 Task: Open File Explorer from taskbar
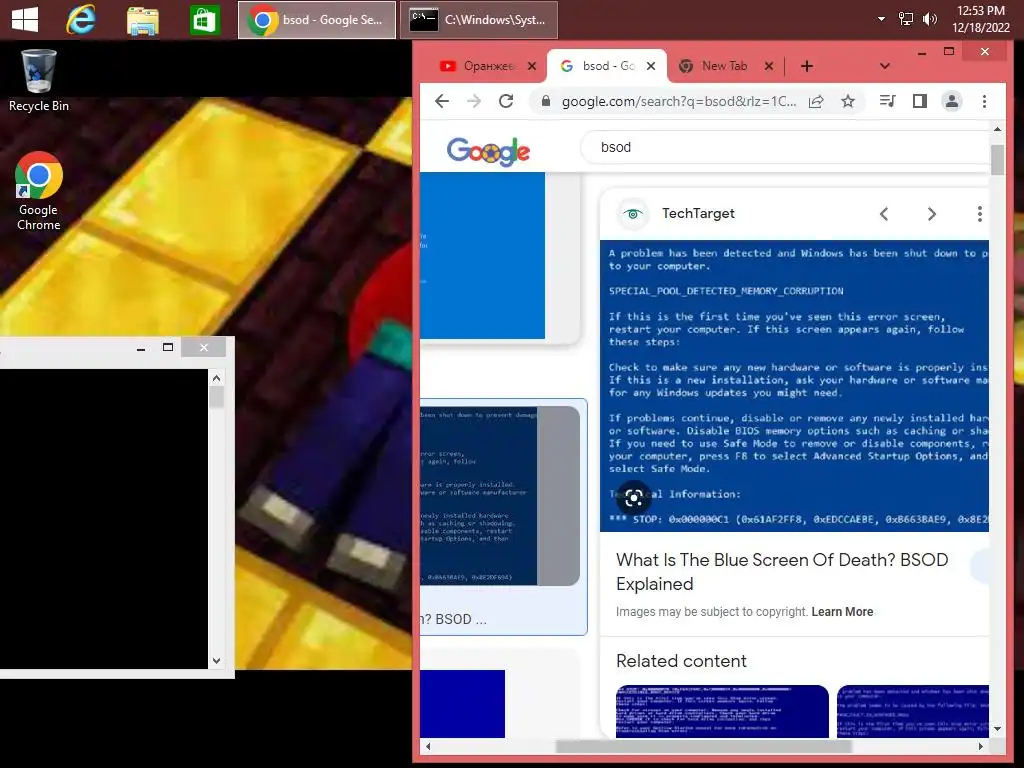point(142,20)
